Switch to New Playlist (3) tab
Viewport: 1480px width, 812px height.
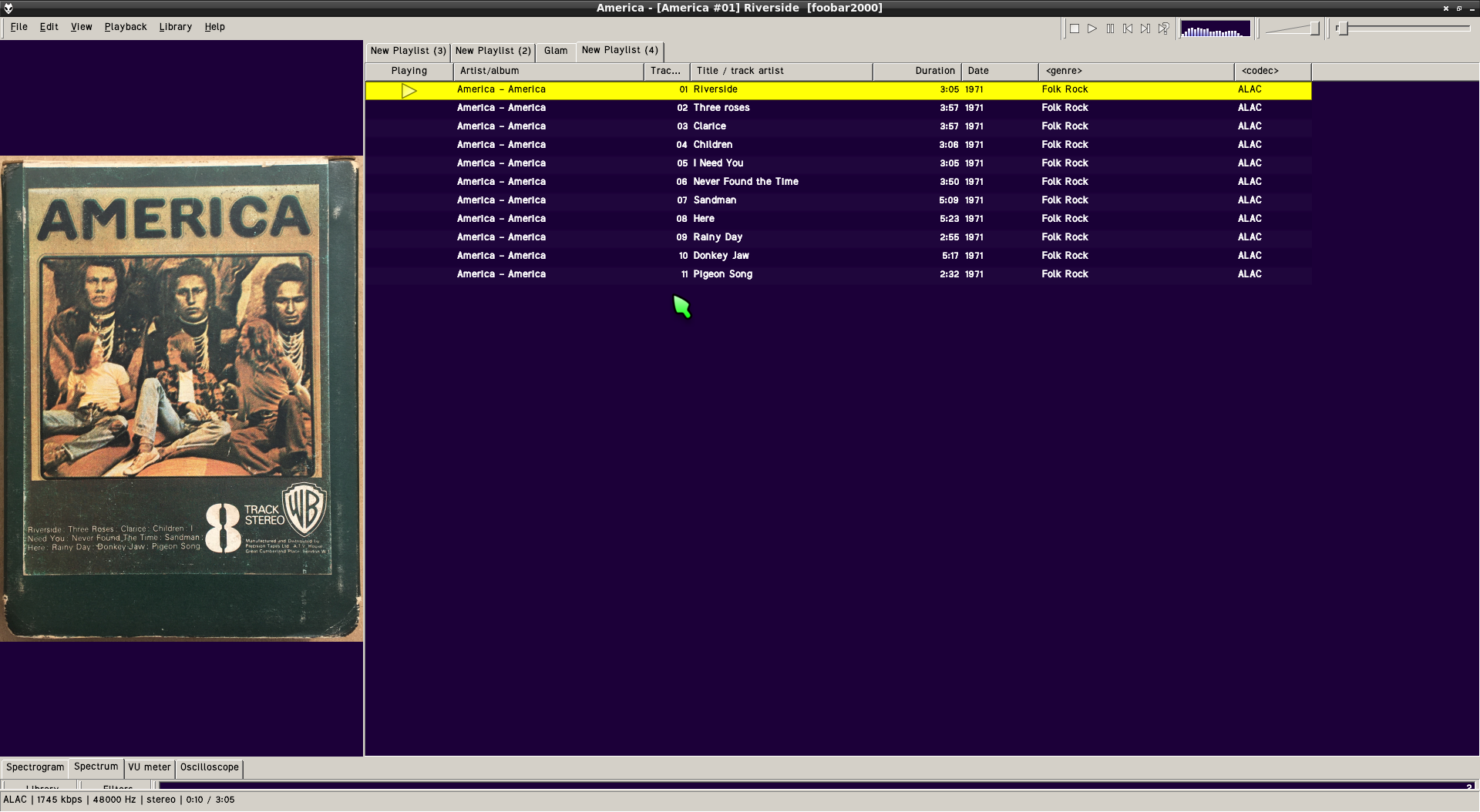click(x=408, y=51)
